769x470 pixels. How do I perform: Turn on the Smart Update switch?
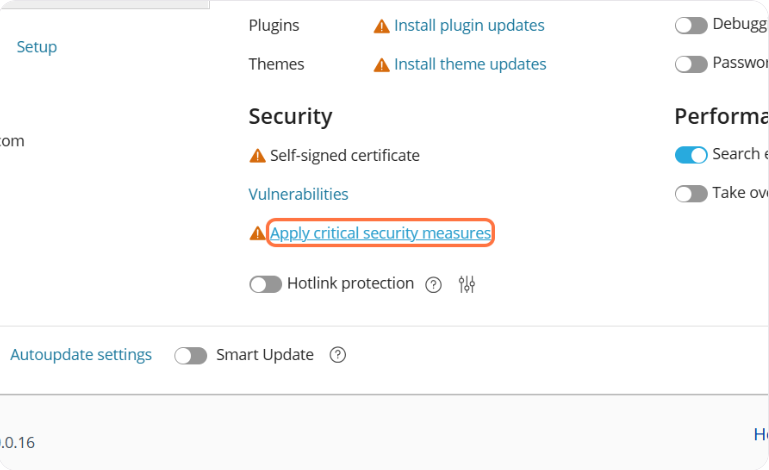coord(191,355)
